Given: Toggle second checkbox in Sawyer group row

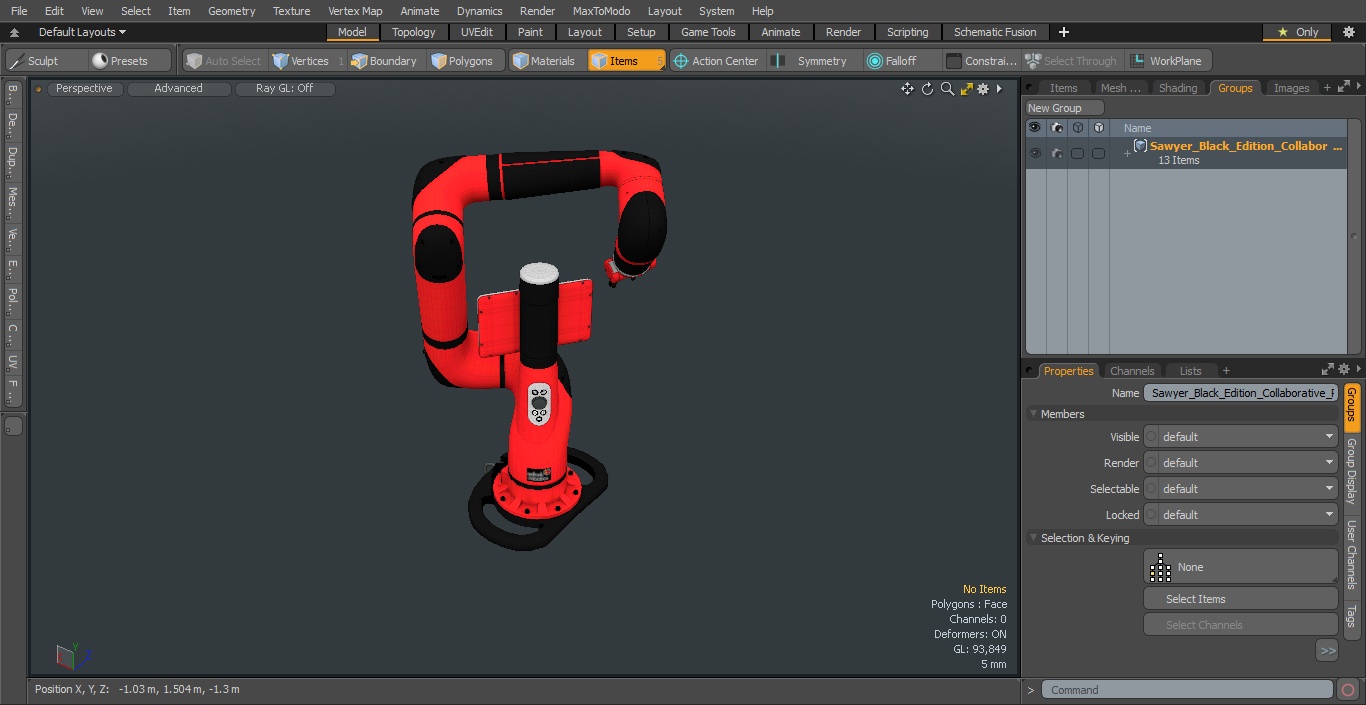Looking at the screenshot, I should point(1098,153).
